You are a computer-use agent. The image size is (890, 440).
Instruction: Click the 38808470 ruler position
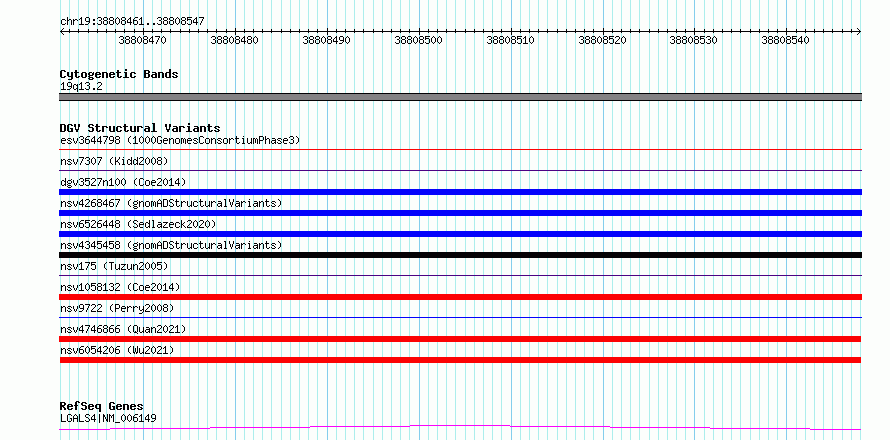142,41
